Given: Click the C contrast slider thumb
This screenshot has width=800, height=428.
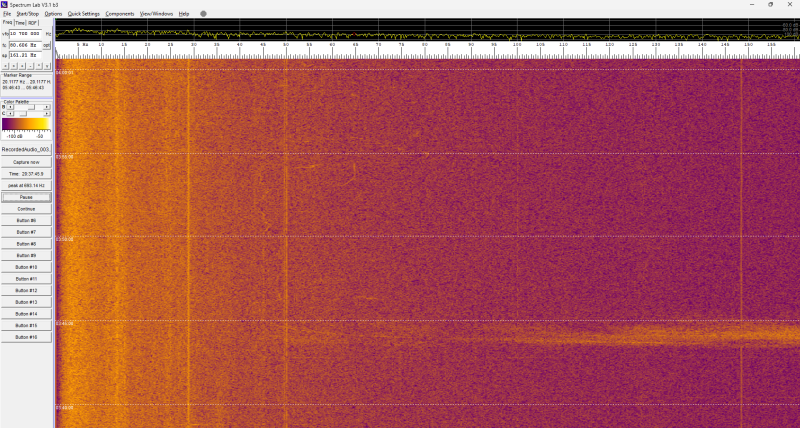Looking at the screenshot, I should [x=23, y=114].
